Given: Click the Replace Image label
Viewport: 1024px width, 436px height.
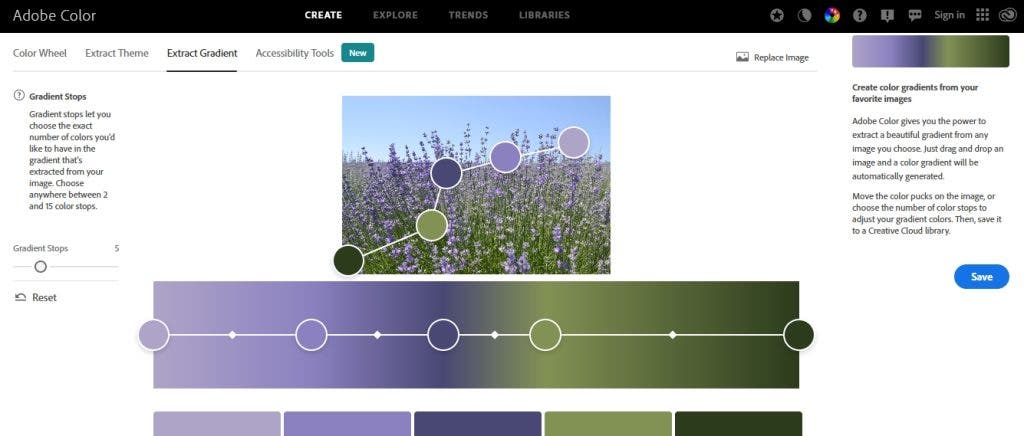Looking at the screenshot, I should tap(781, 57).
